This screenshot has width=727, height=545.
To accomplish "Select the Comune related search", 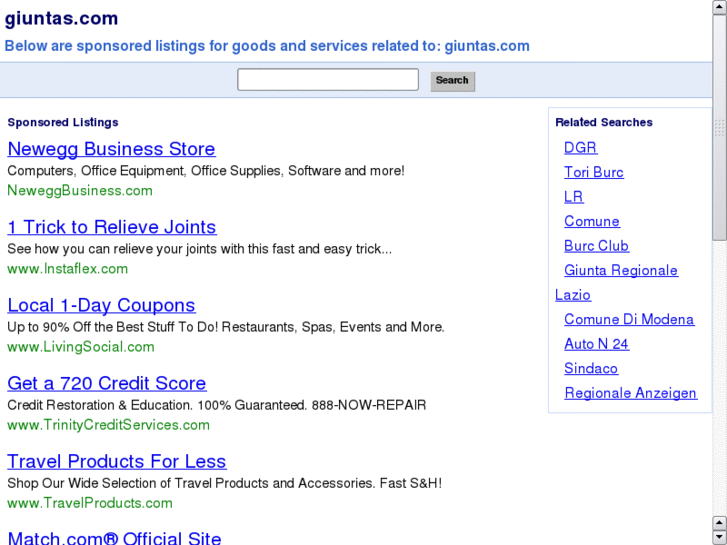I will (592, 221).
